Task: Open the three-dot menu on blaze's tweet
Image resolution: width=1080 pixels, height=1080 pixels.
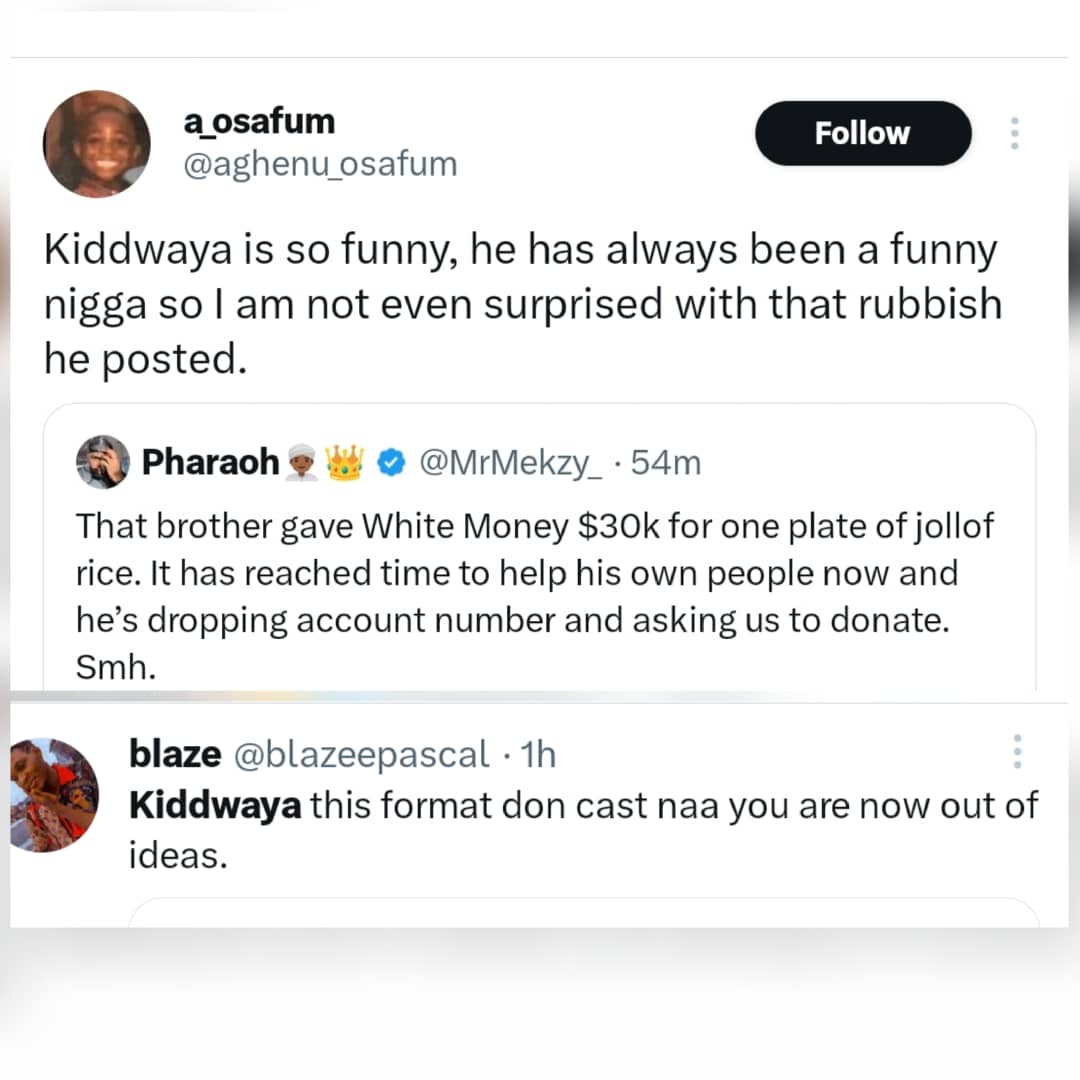Action: [x=1016, y=751]
